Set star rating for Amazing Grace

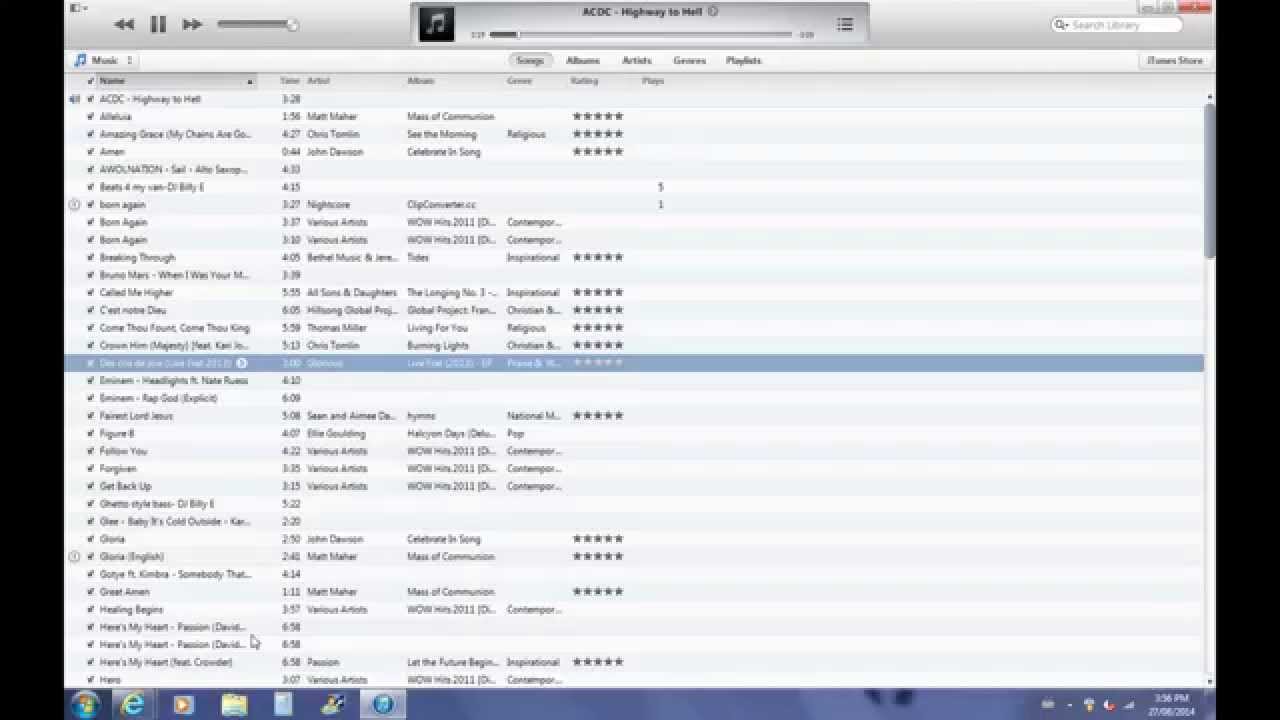[598, 134]
